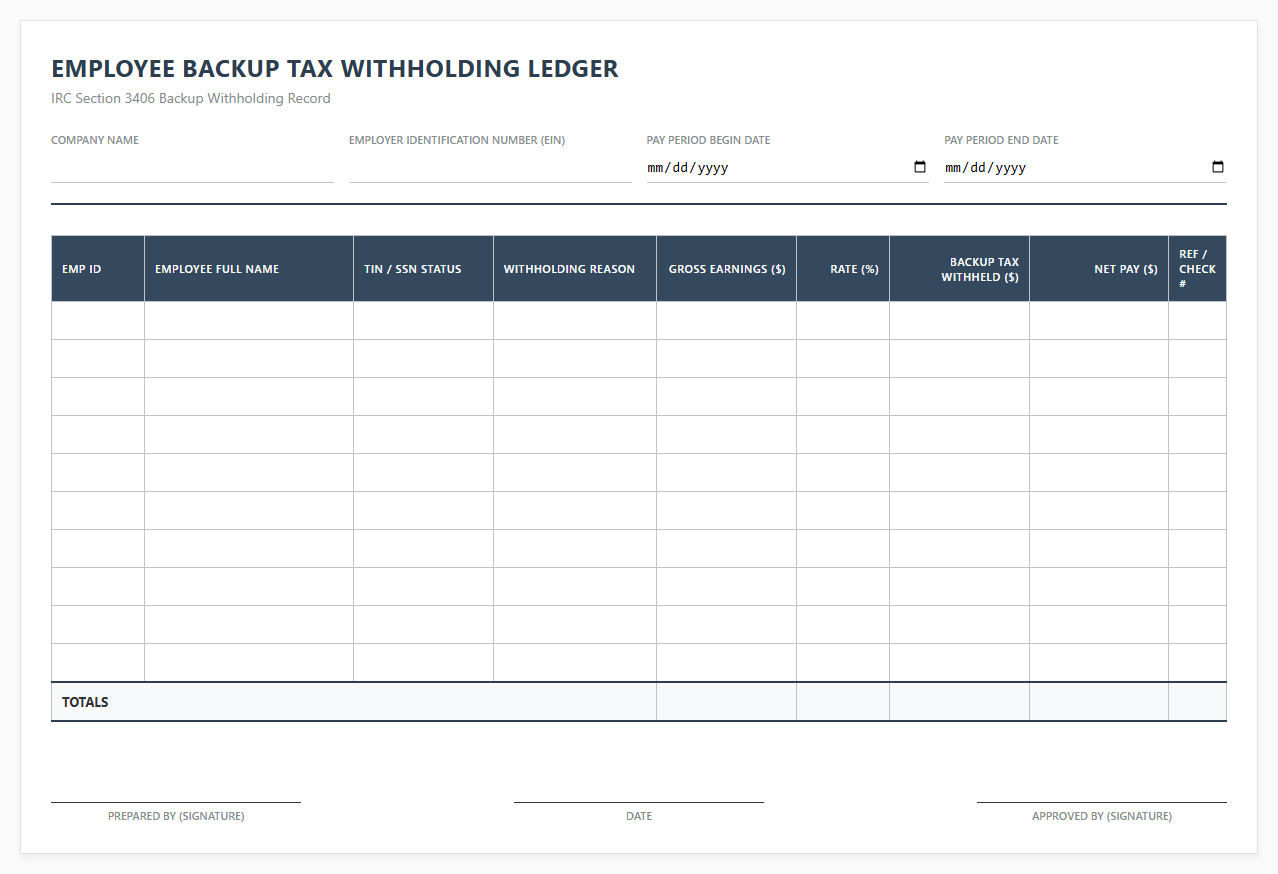
Task: Click the Pay Period Begin Date label
Action: [709, 140]
